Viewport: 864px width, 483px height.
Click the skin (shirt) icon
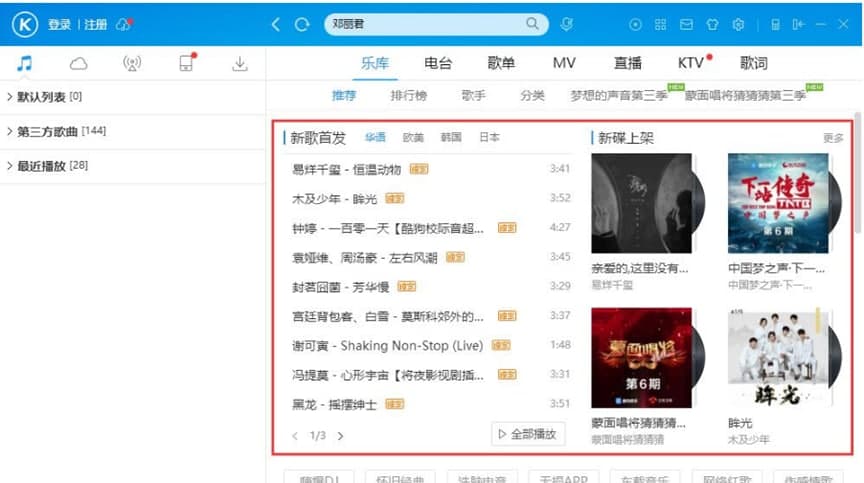pyautogui.click(x=713, y=24)
